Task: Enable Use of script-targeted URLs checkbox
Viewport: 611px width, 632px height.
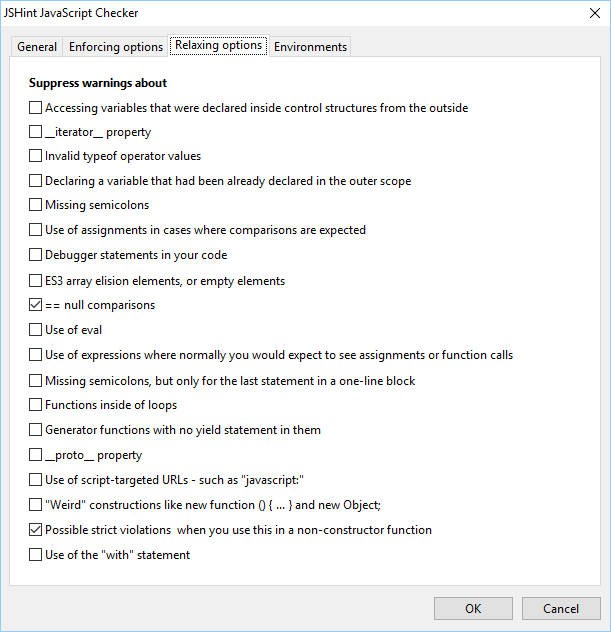Action: [x=36, y=480]
